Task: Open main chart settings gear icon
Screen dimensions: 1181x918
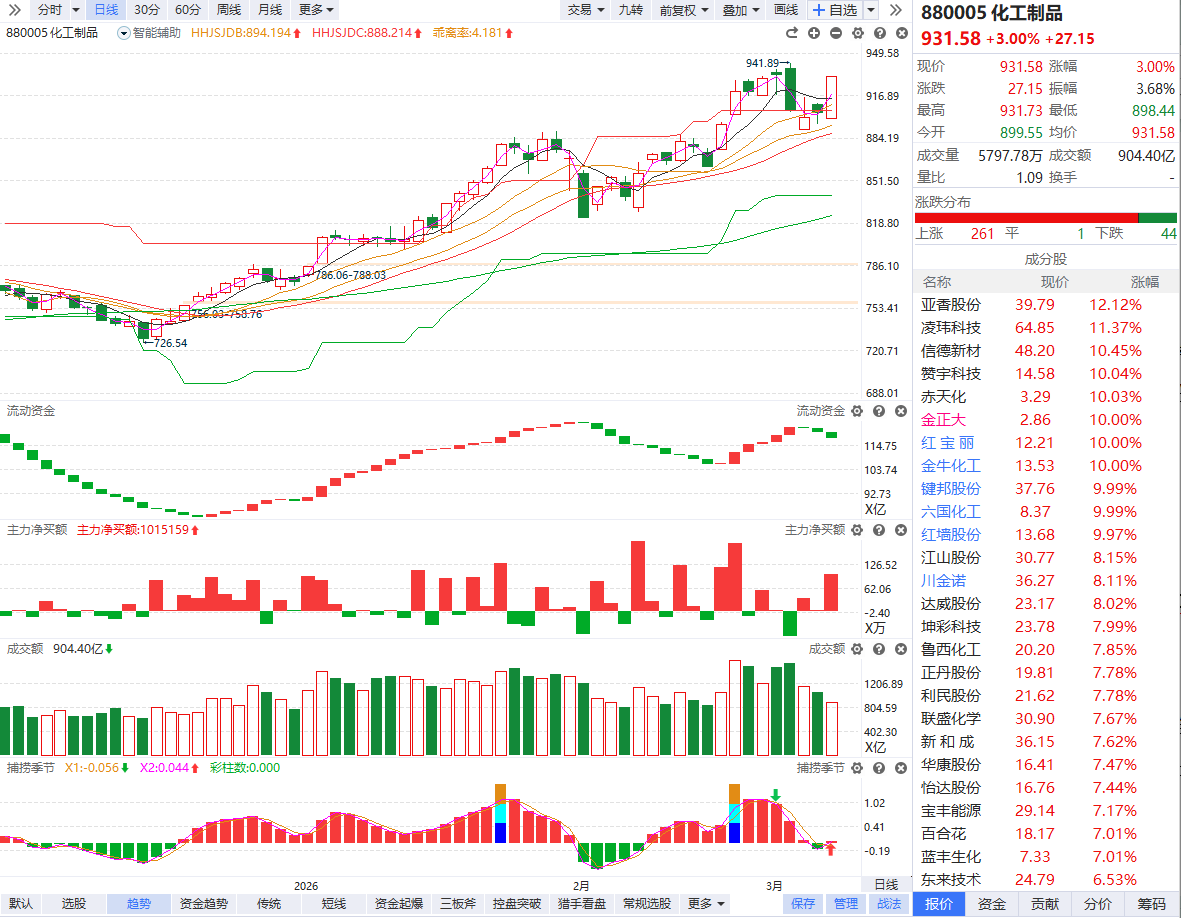Action: coord(857,33)
